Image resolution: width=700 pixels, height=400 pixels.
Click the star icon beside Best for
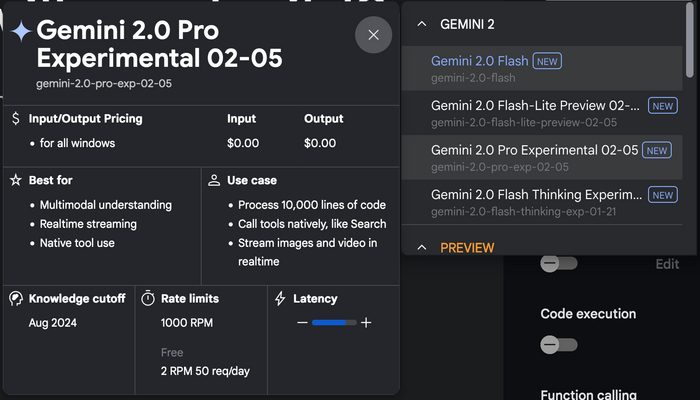(15, 181)
